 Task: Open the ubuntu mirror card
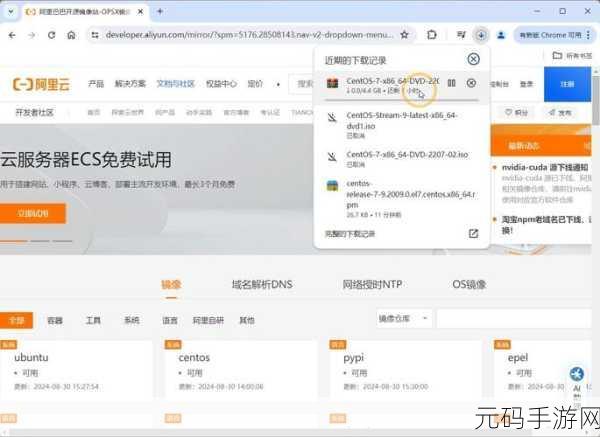click(76, 369)
